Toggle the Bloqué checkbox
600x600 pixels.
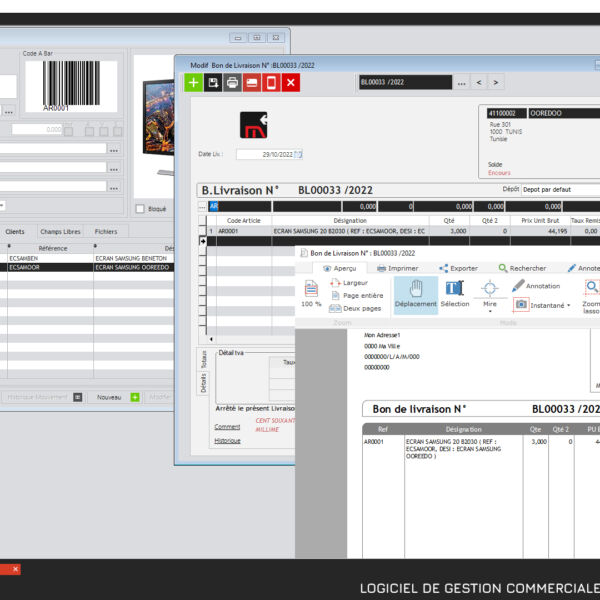(x=139, y=209)
